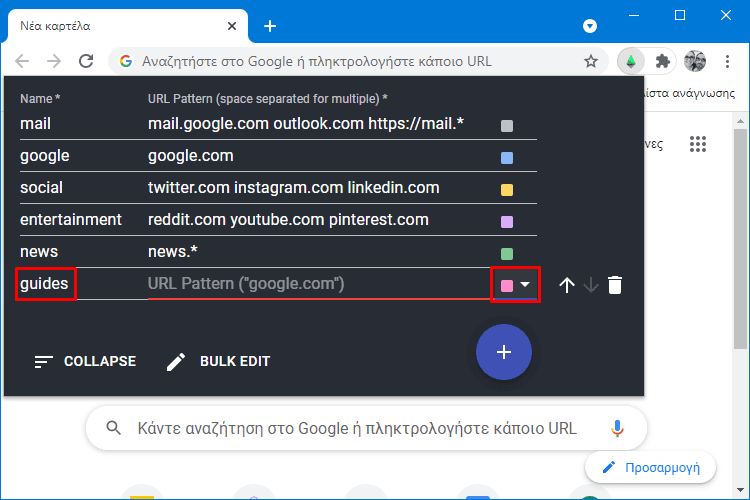Close the Νέα καρτέλα tab
The image size is (750, 500).
coord(232,26)
